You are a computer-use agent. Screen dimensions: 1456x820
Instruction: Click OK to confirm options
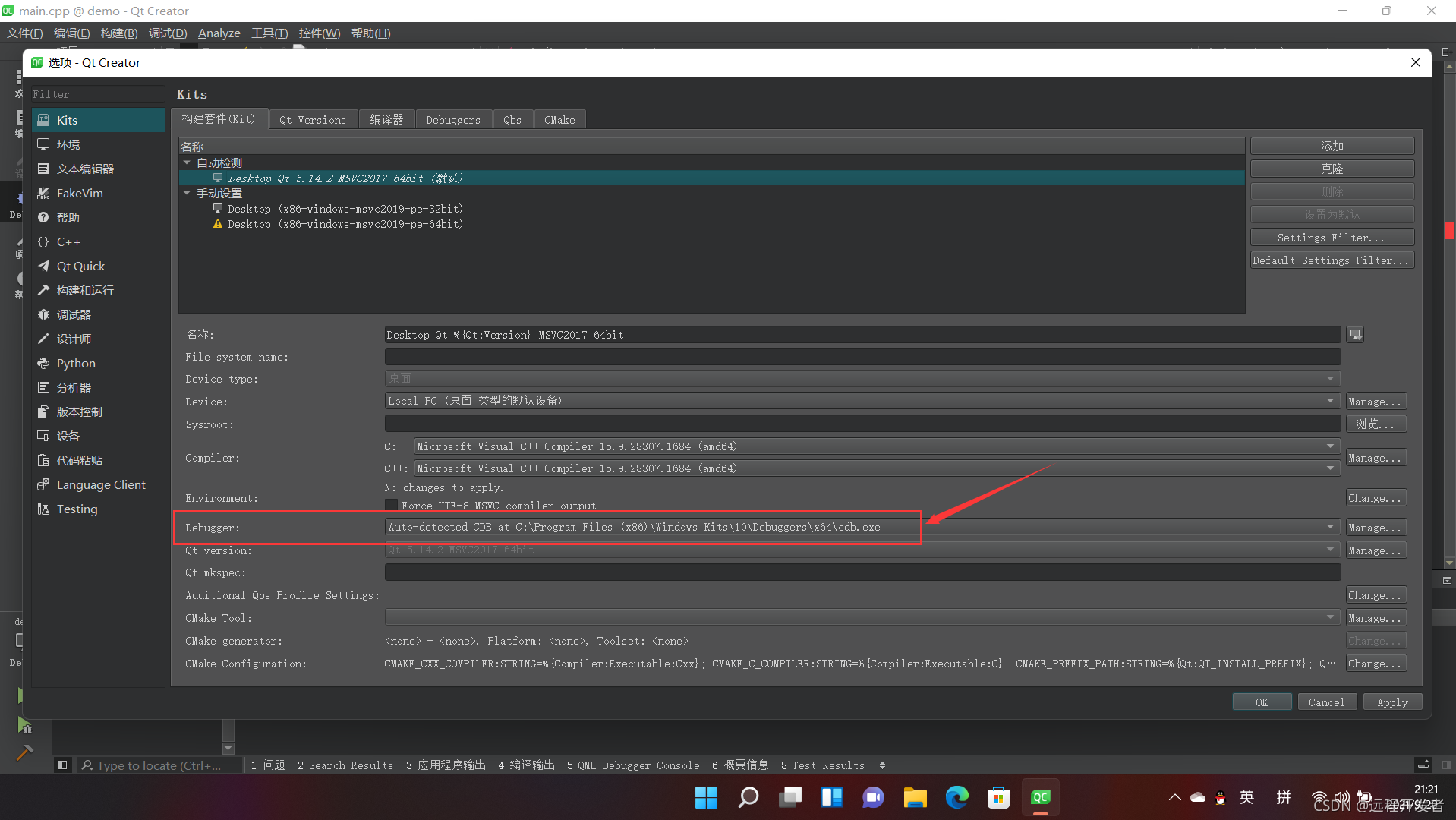click(x=1262, y=702)
